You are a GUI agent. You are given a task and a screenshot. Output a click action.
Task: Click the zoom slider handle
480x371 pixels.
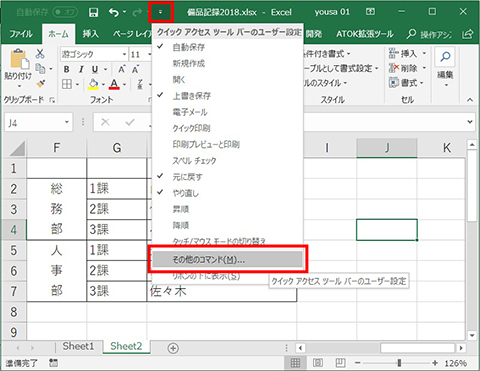pos(399,363)
